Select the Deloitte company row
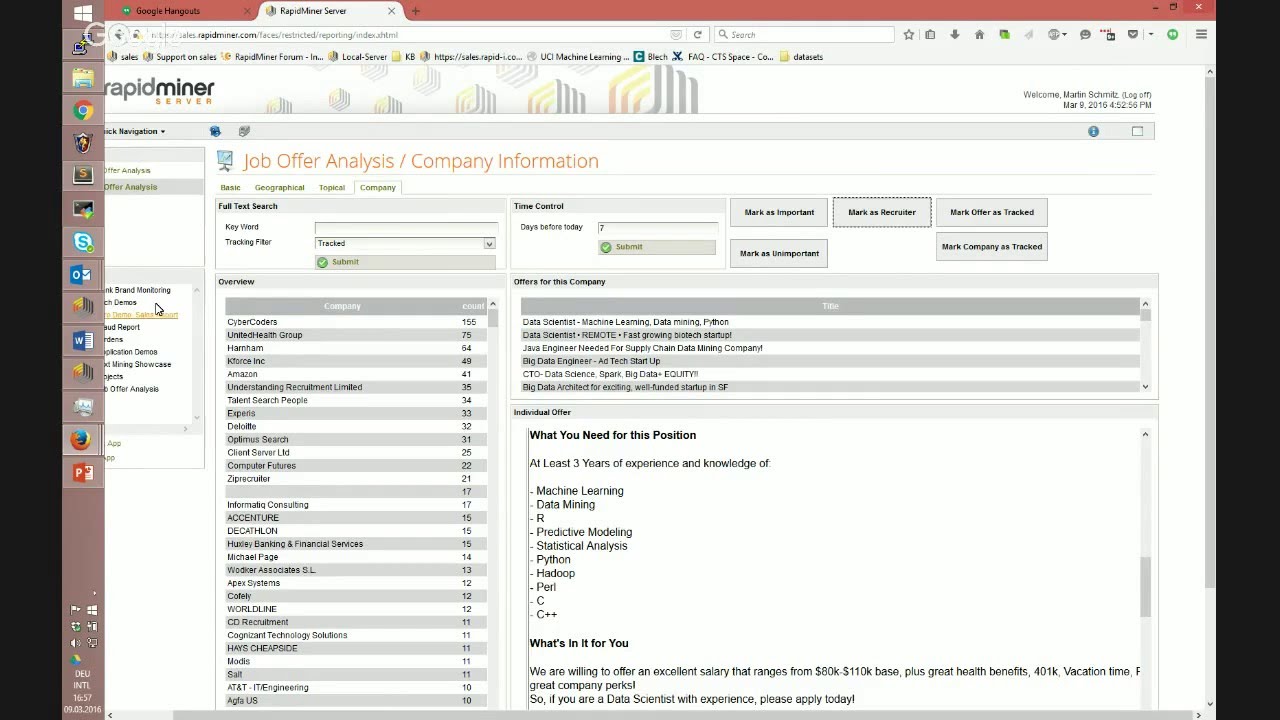 [355, 426]
